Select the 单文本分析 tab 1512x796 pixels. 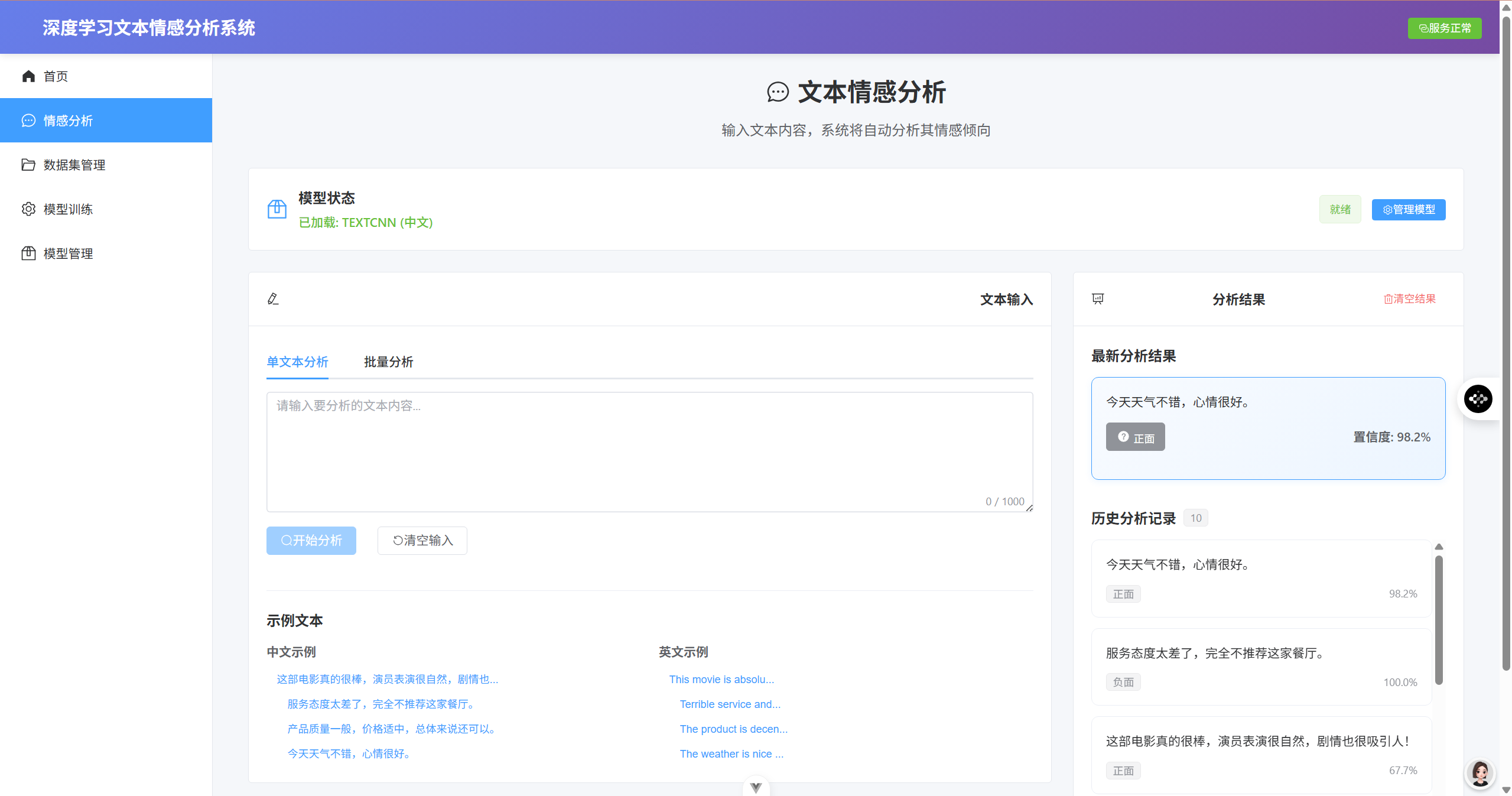pyautogui.click(x=297, y=362)
